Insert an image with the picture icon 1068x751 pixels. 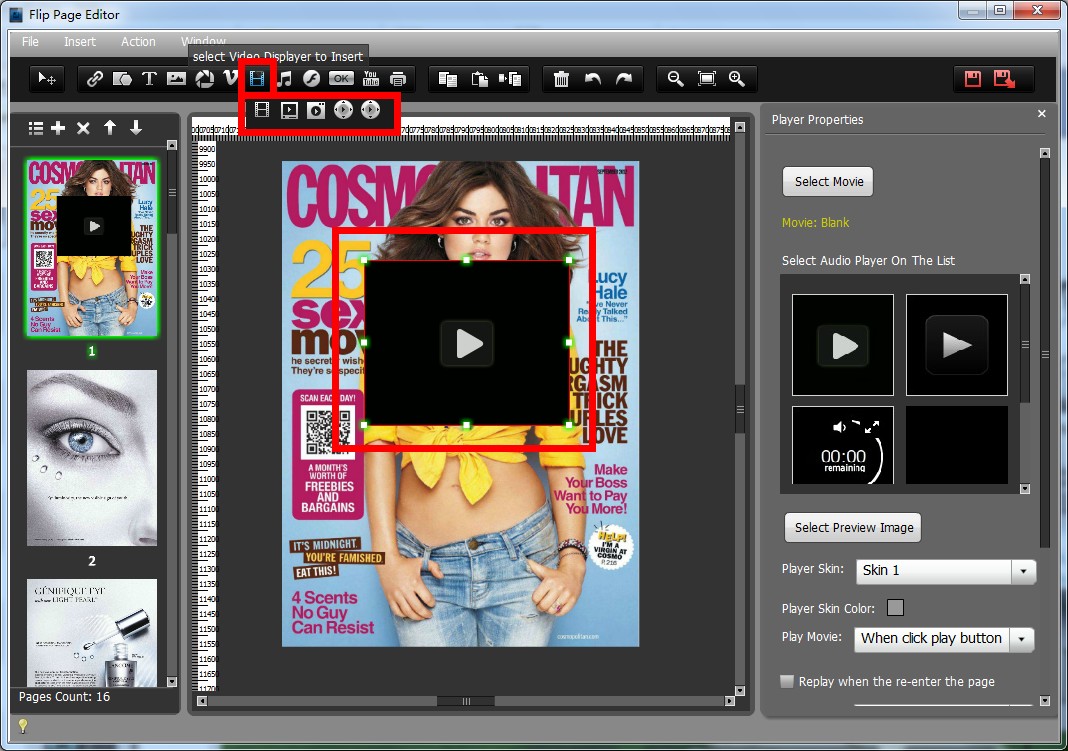176,79
